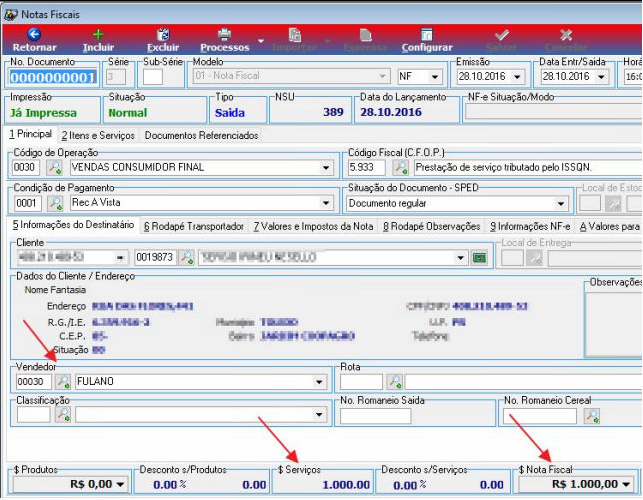Expand the Processos dropdown arrow
This screenshot has height=500, width=643.
(260, 41)
